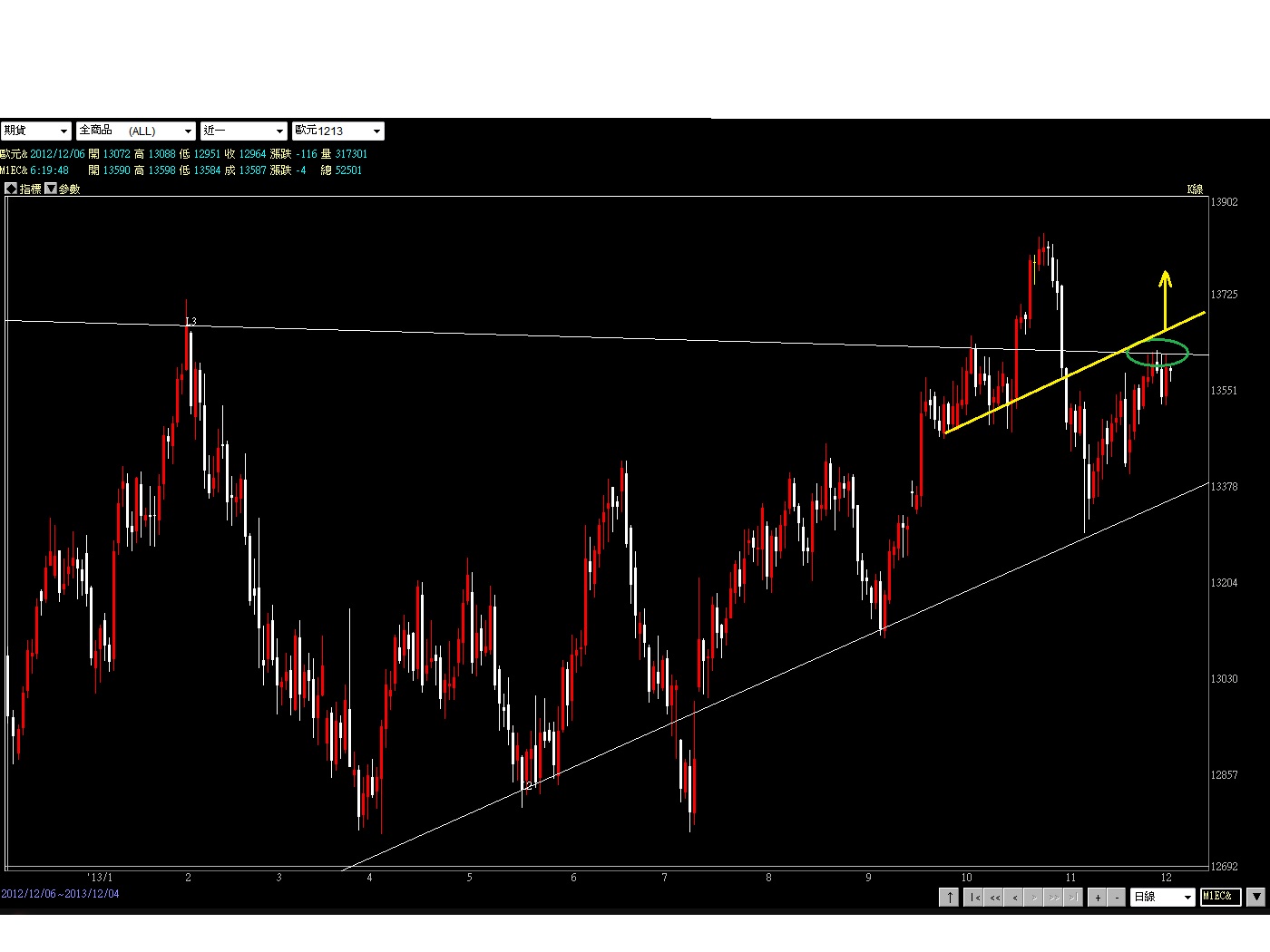
Task: Step forward one bar with > button
Action: coord(1034,897)
